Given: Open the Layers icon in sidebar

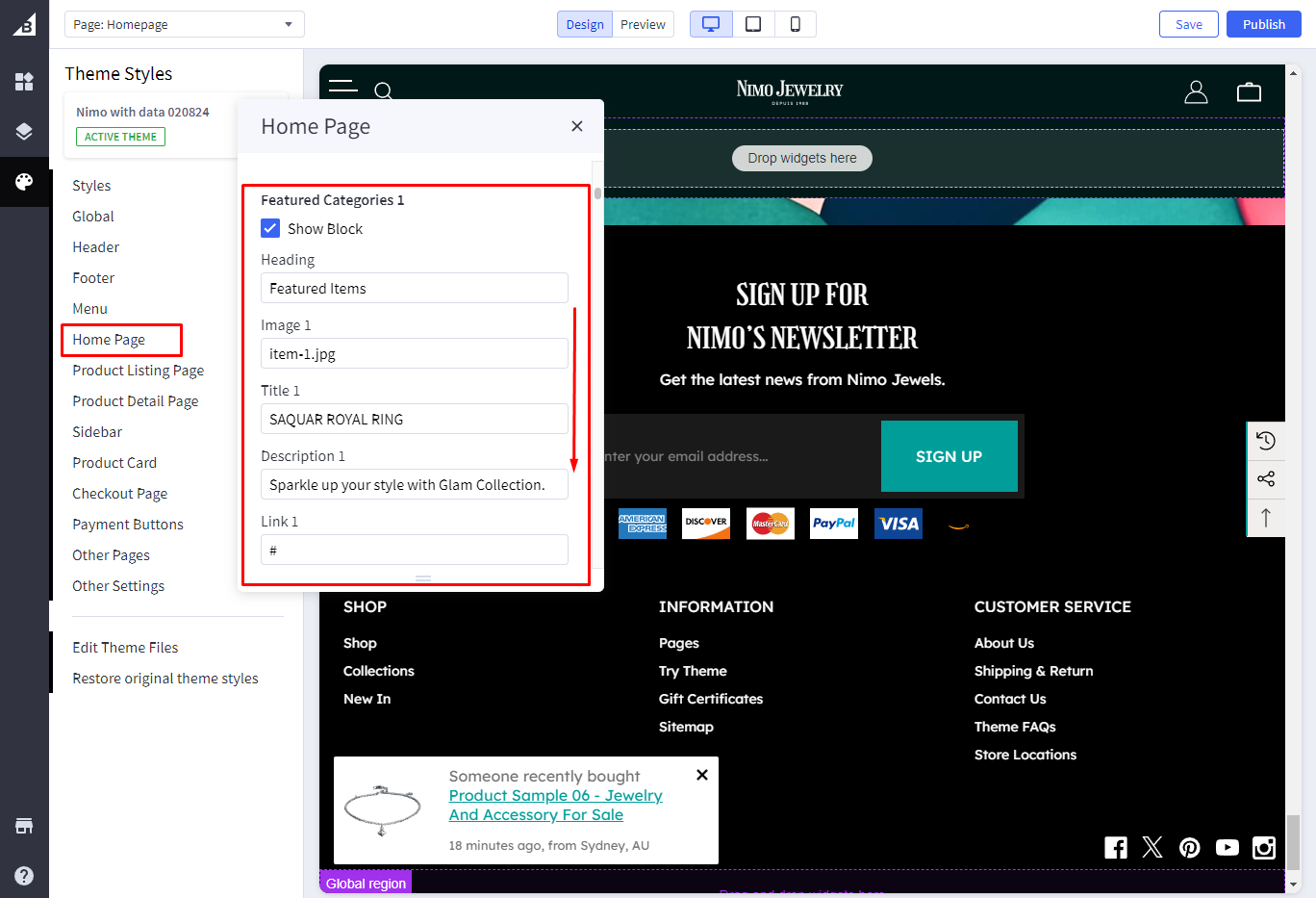Looking at the screenshot, I should tap(24, 132).
